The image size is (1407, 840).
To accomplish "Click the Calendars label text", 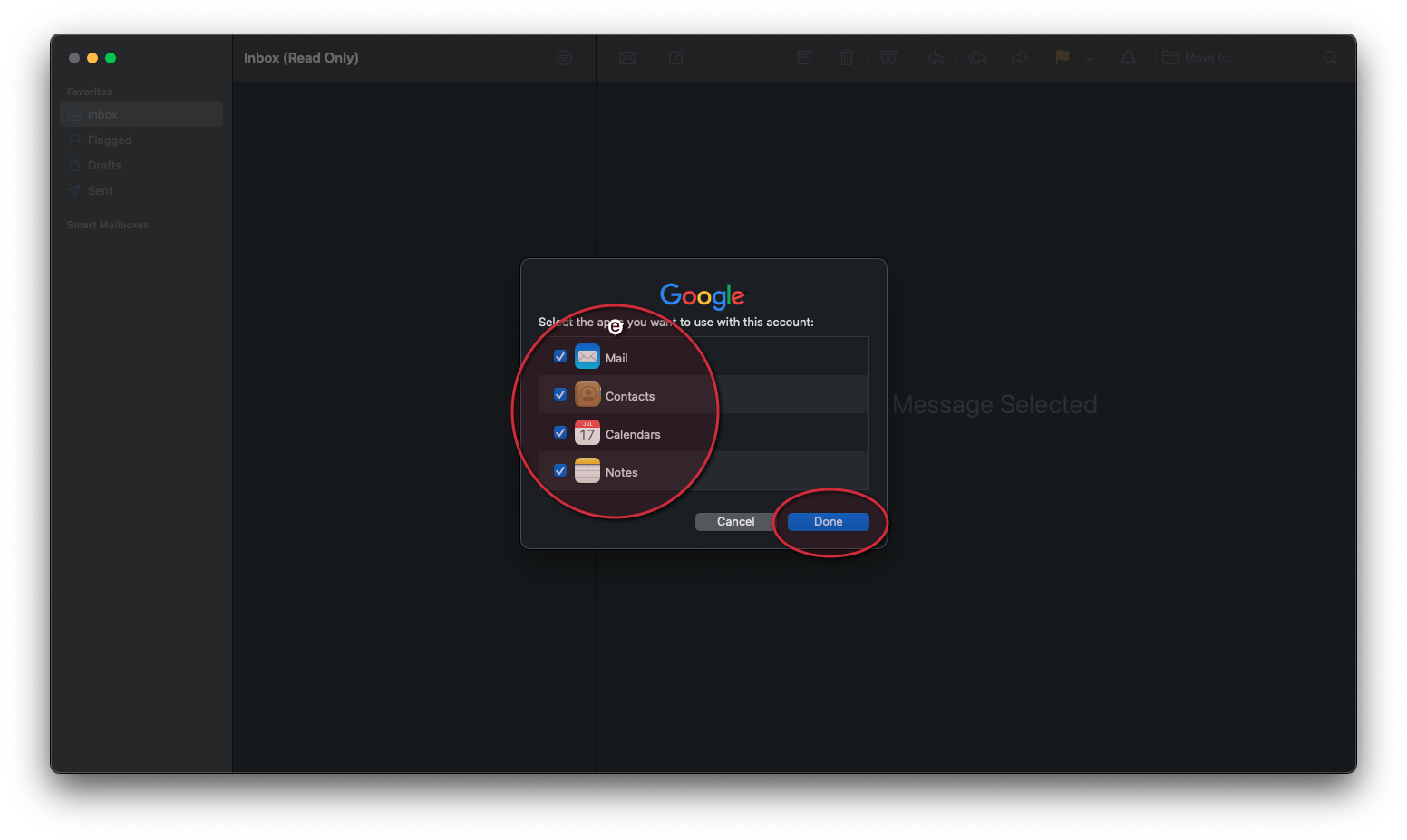I will point(633,434).
